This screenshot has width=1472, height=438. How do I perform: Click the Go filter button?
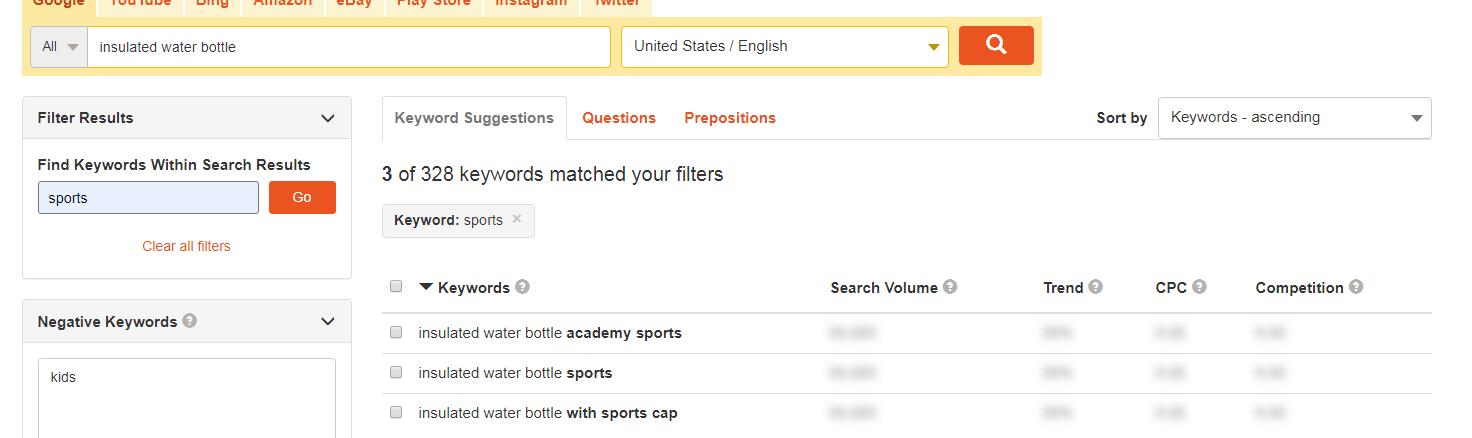pos(302,197)
